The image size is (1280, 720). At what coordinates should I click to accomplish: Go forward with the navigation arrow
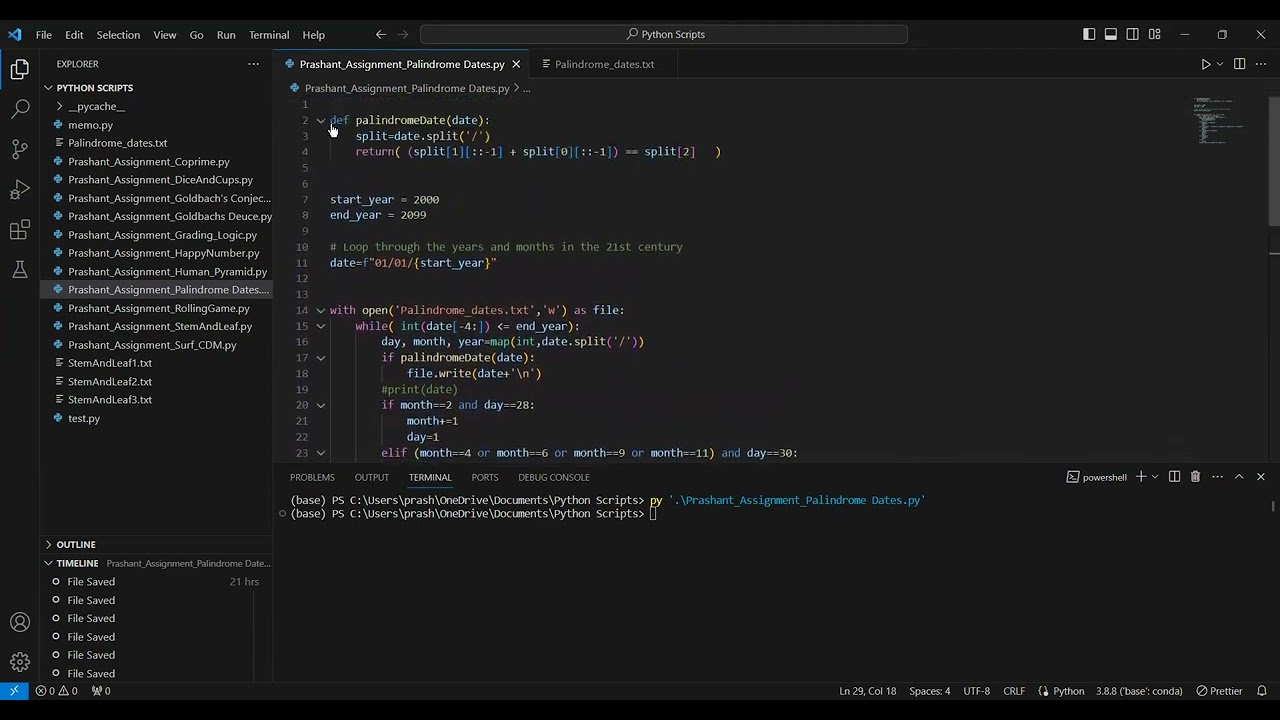pos(403,34)
